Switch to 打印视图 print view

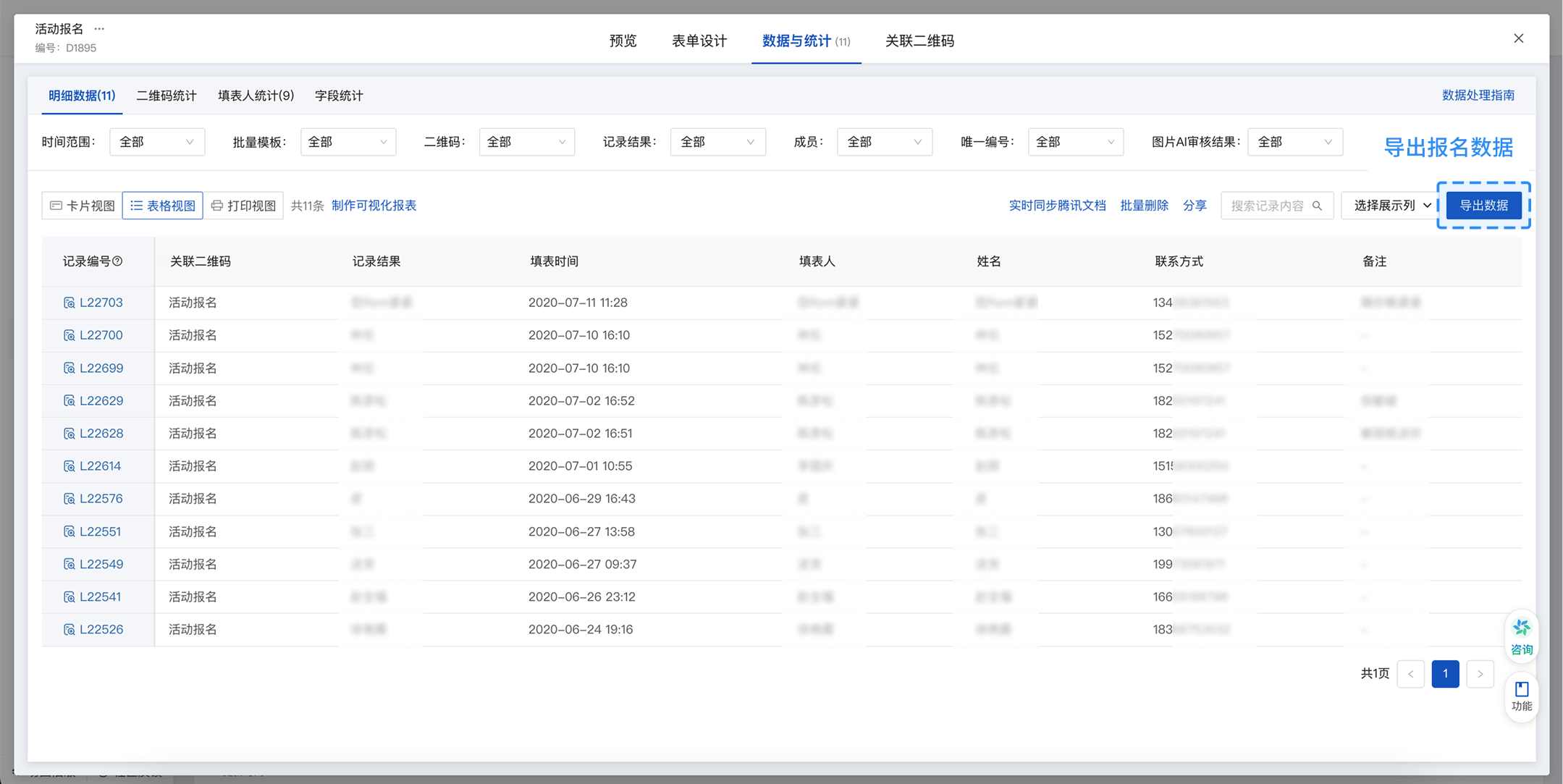pyautogui.click(x=243, y=206)
